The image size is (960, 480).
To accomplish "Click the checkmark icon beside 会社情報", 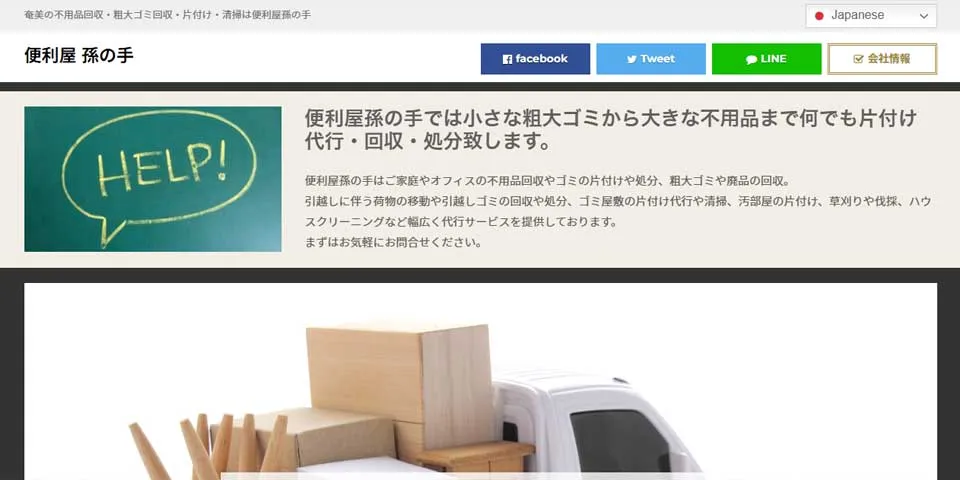I will [858, 59].
